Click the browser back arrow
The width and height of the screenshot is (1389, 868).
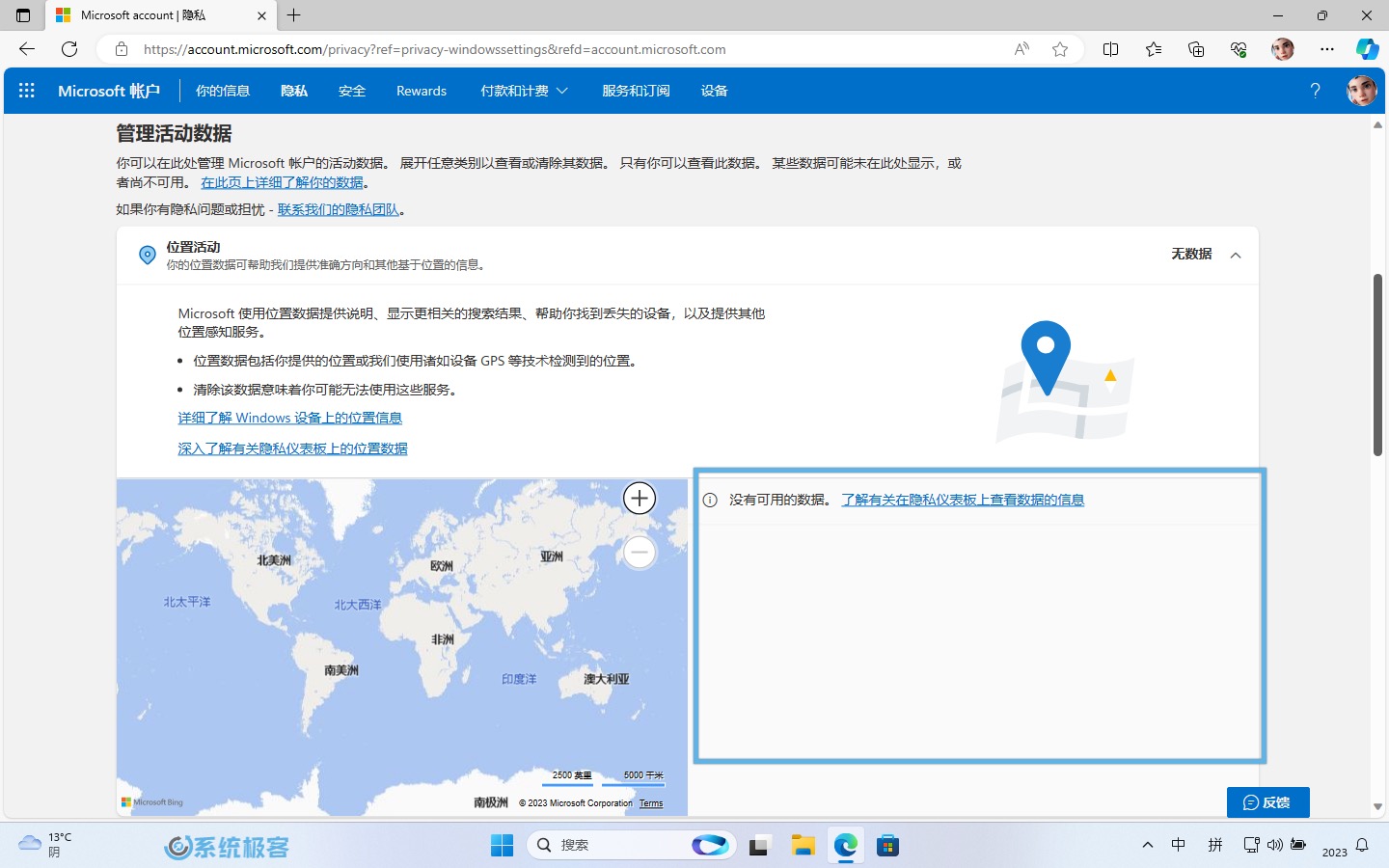[27, 49]
